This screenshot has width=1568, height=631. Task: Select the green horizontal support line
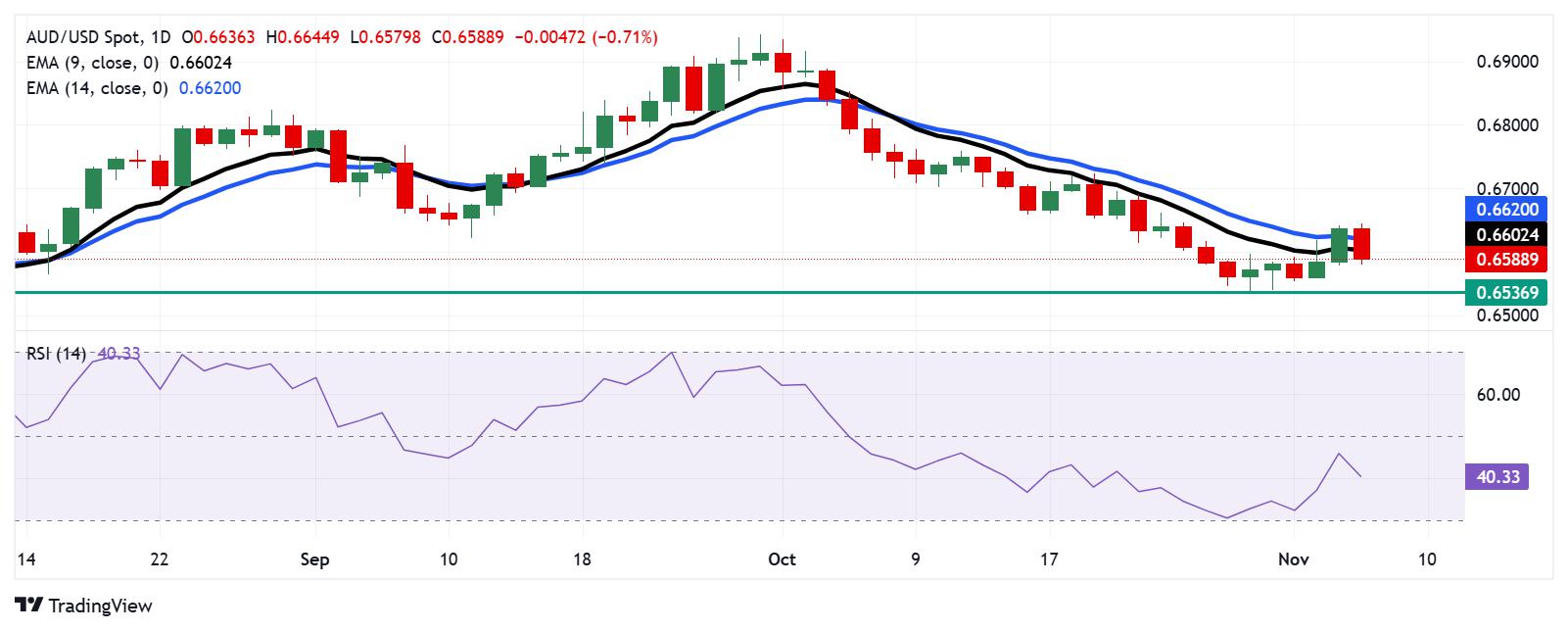pyautogui.click(x=739, y=292)
